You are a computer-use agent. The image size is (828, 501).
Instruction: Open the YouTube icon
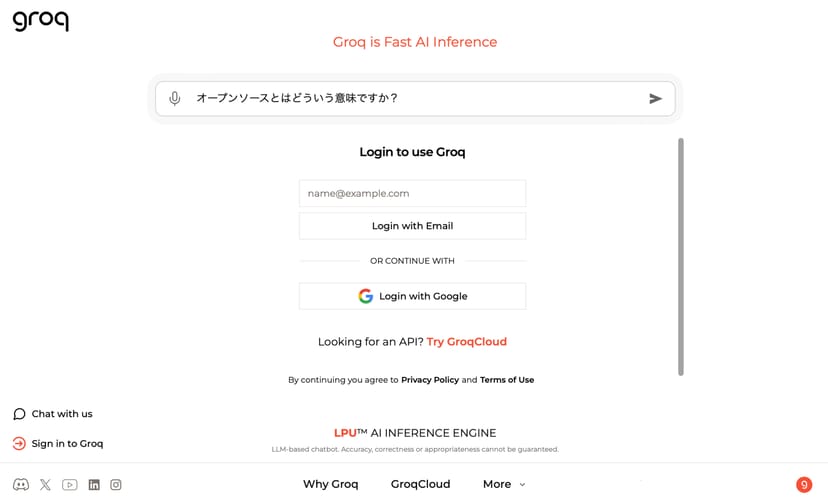69,485
